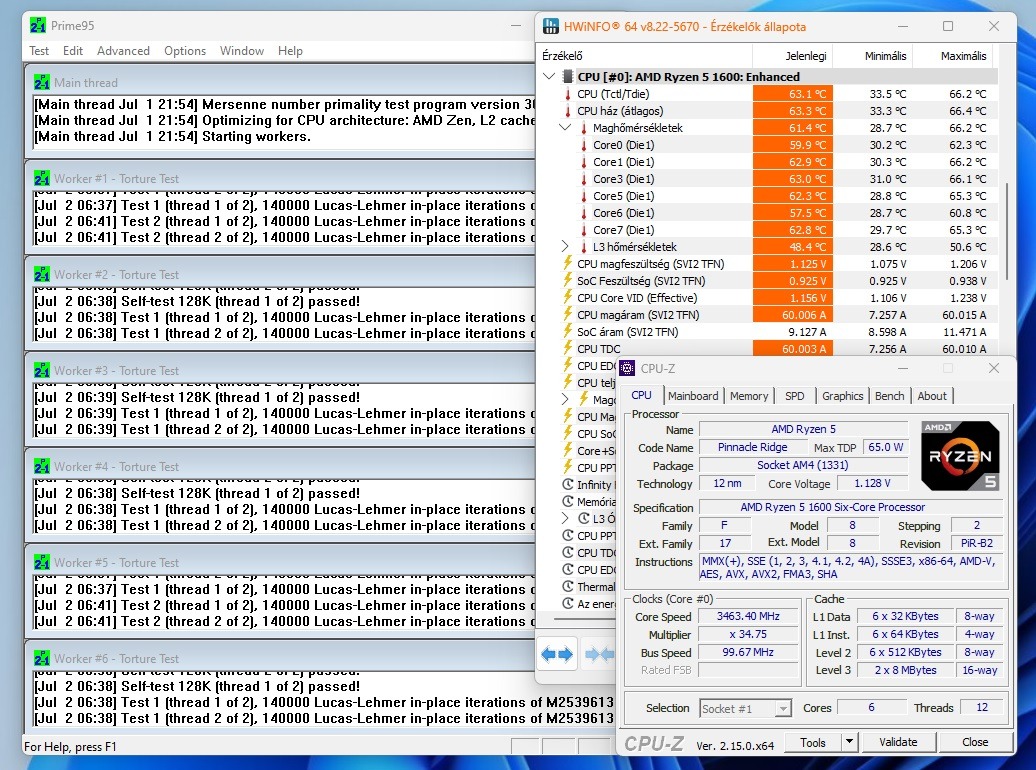Click the clock icon beside Thermal row in HWiNFO
Image resolution: width=1036 pixels, height=770 pixels.
568,586
